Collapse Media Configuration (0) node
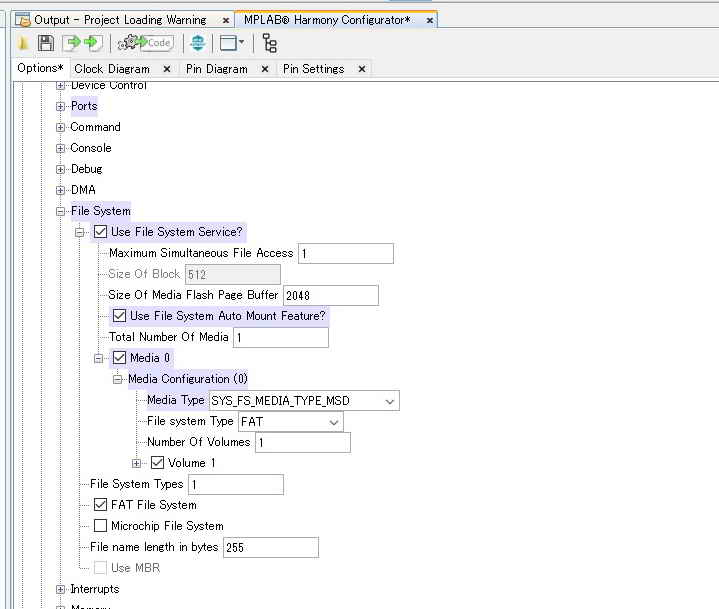The width and height of the screenshot is (719, 609). click(117, 379)
